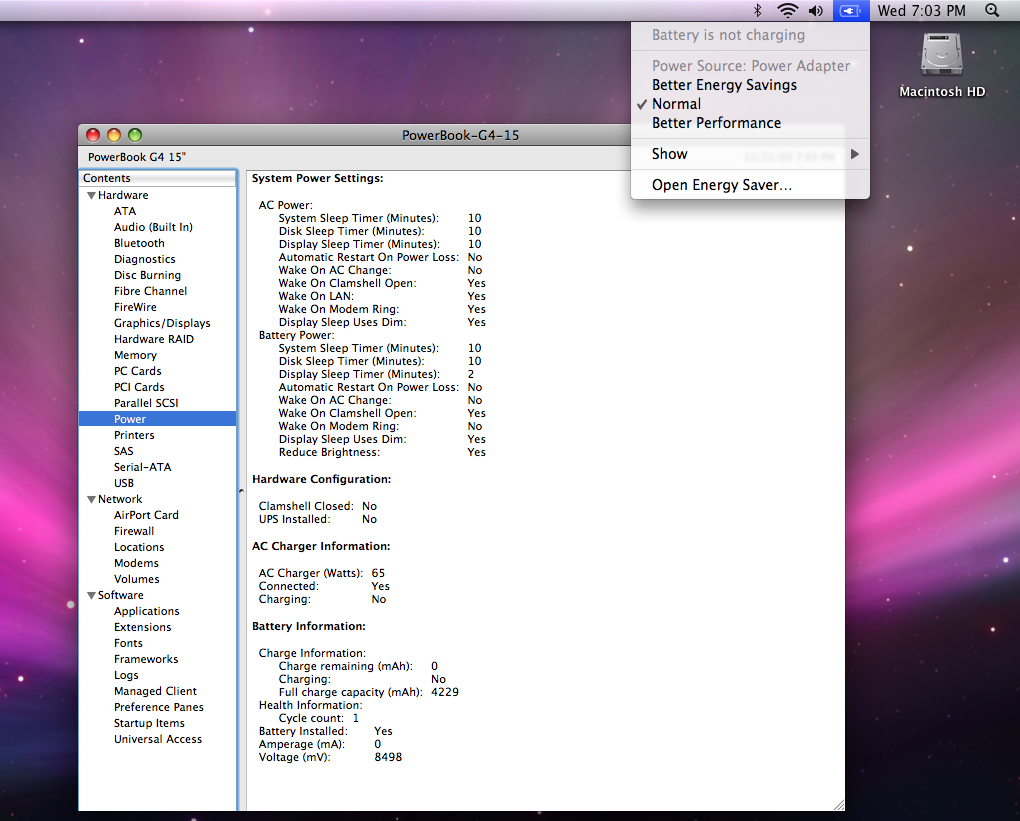
Task: Open the USB entry
Action: click(157, 483)
